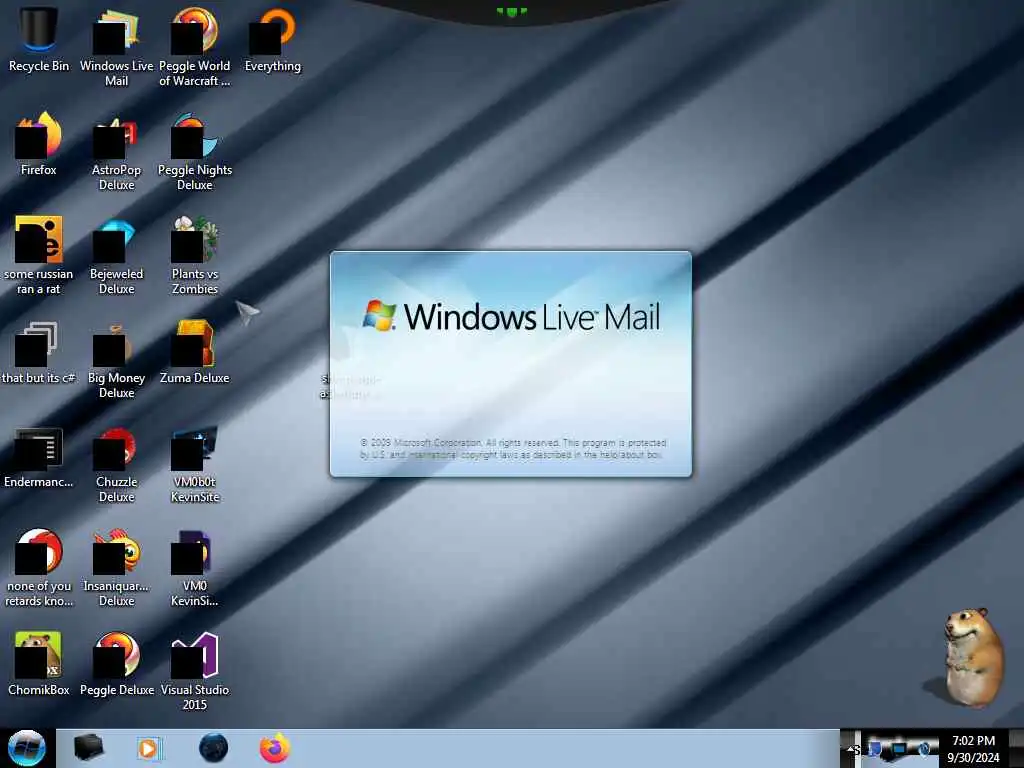This screenshot has height=768, width=1024.
Task: Click the hamster desktop mascot
Action: click(x=972, y=656)
